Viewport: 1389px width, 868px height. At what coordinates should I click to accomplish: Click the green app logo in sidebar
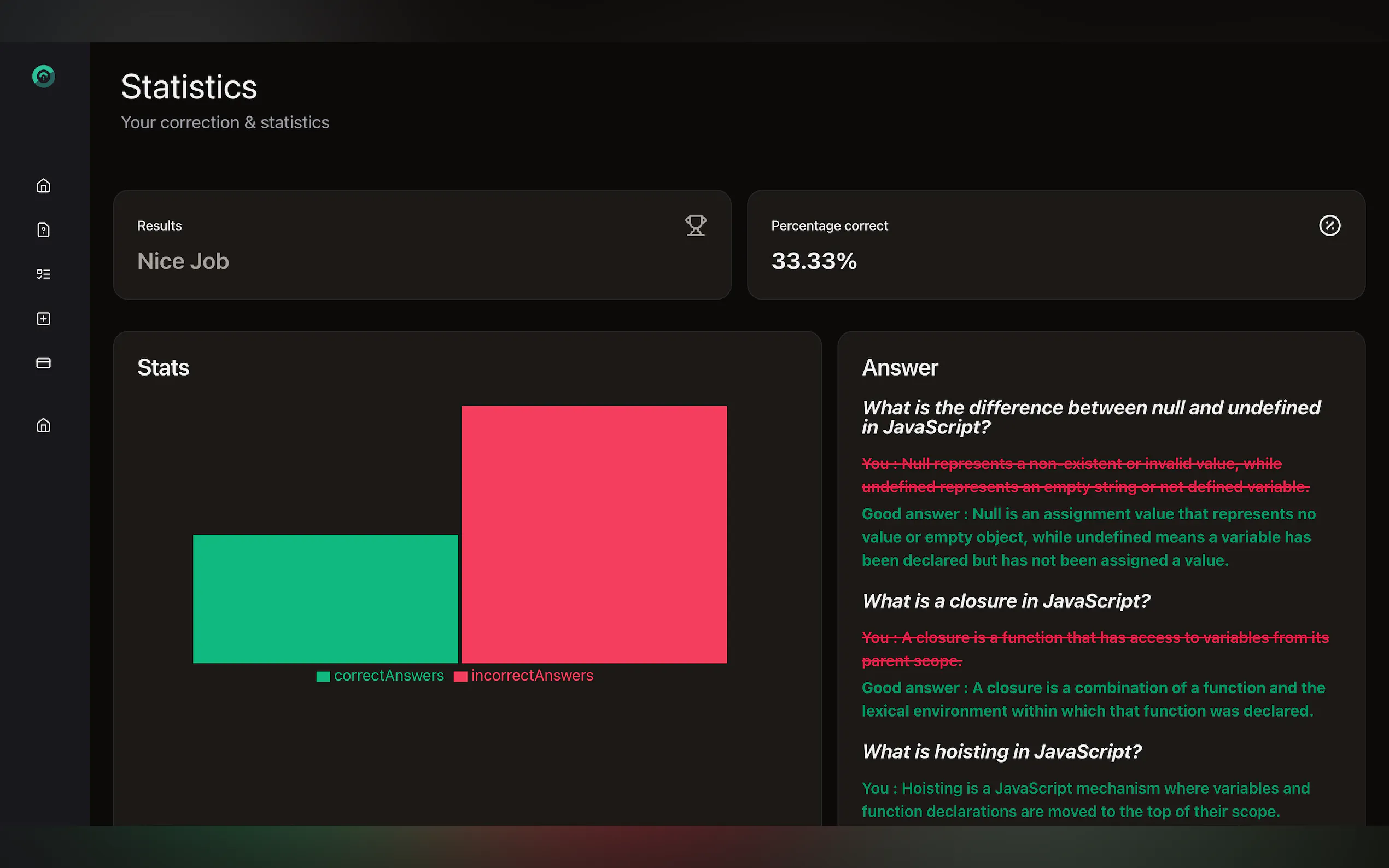[44, 77]
